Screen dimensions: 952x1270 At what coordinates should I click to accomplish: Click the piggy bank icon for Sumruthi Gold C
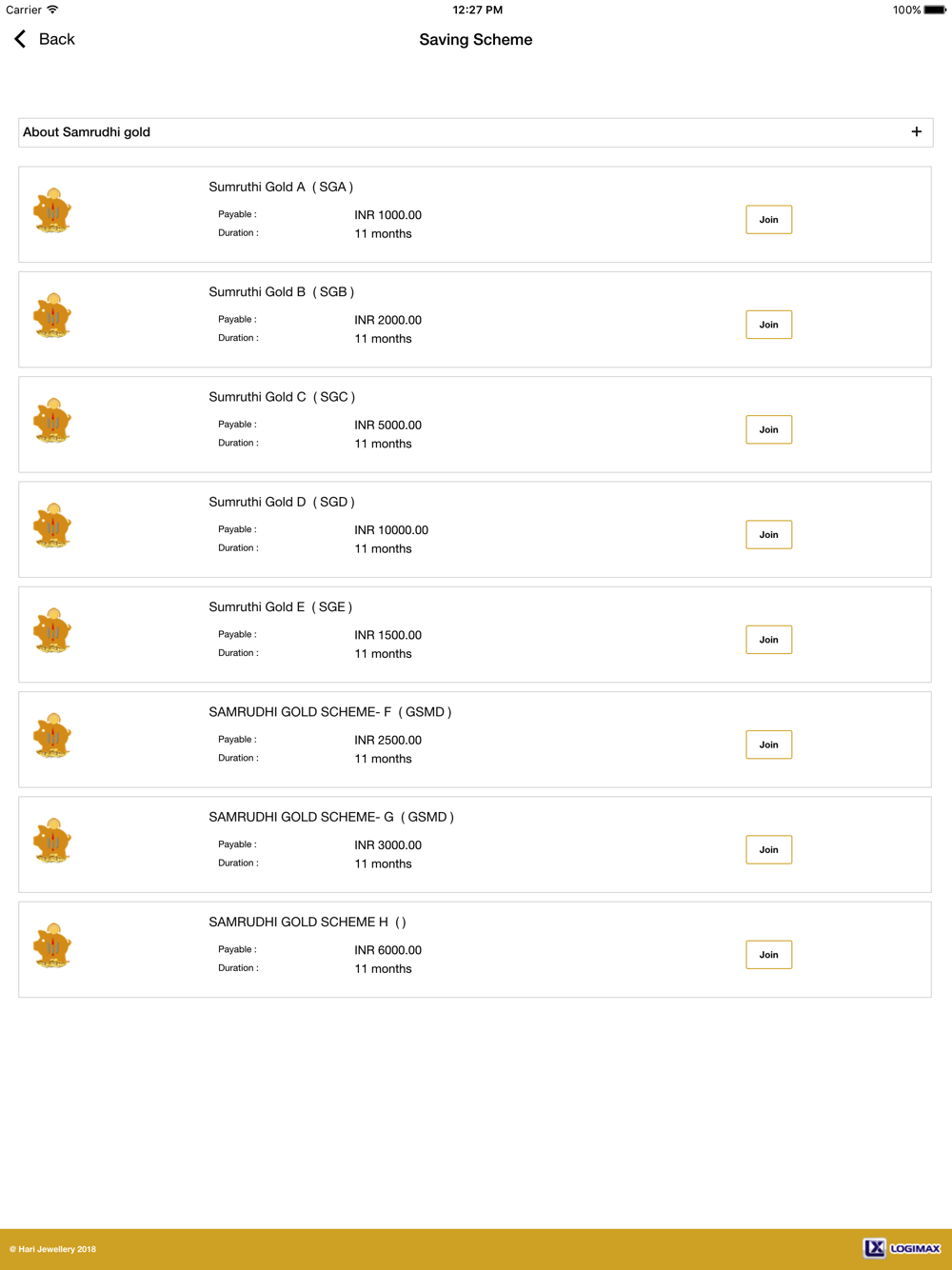point(52,420)
